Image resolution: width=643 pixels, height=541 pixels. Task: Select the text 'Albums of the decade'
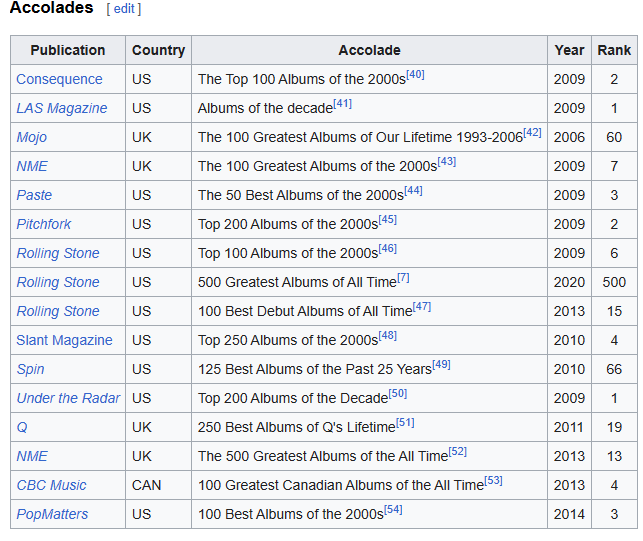pos(265,108)
